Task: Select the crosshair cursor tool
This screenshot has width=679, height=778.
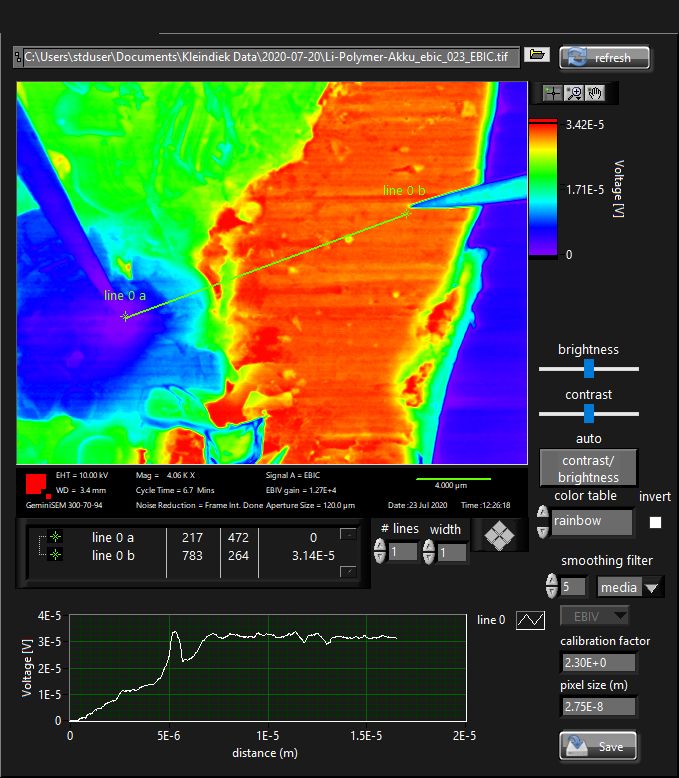Action: (x=551, y=93)
